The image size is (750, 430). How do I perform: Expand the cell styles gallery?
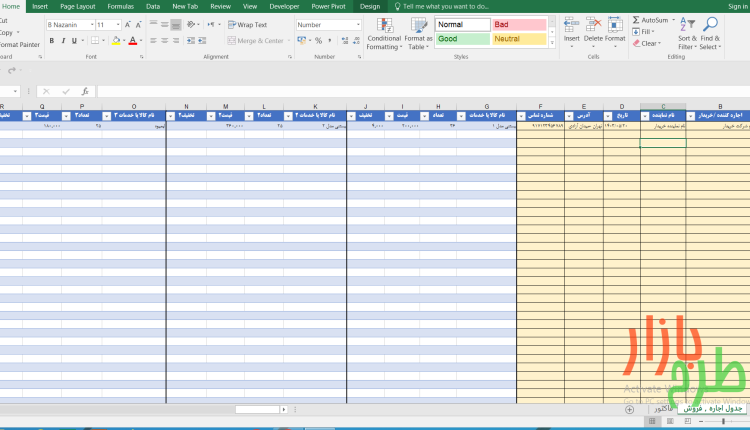(x=552, y=42)
